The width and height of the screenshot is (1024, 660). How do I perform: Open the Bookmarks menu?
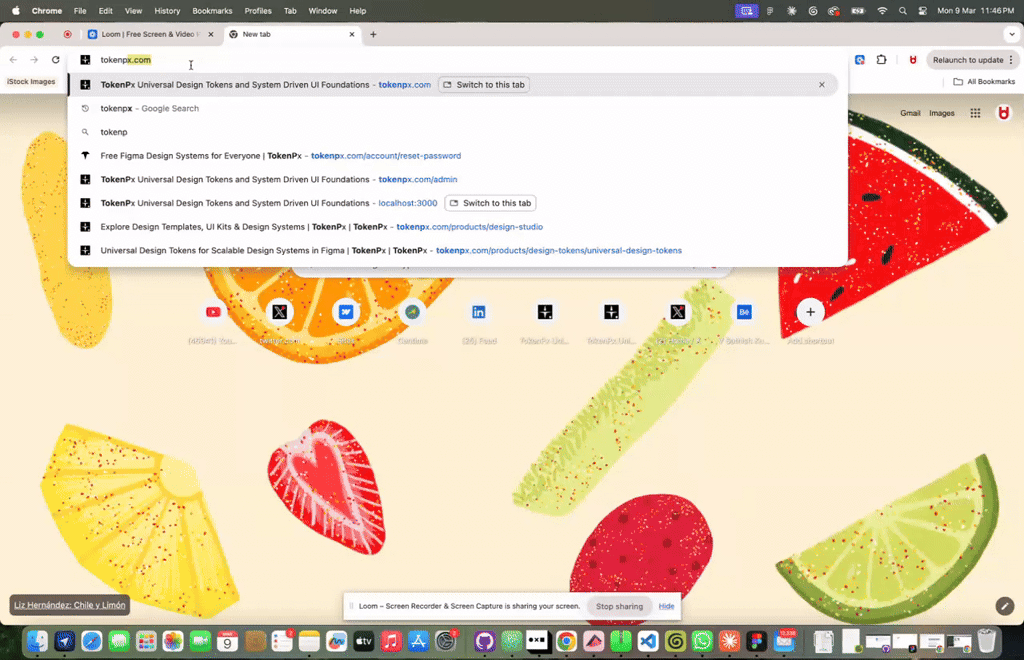[x=212, y=10]
